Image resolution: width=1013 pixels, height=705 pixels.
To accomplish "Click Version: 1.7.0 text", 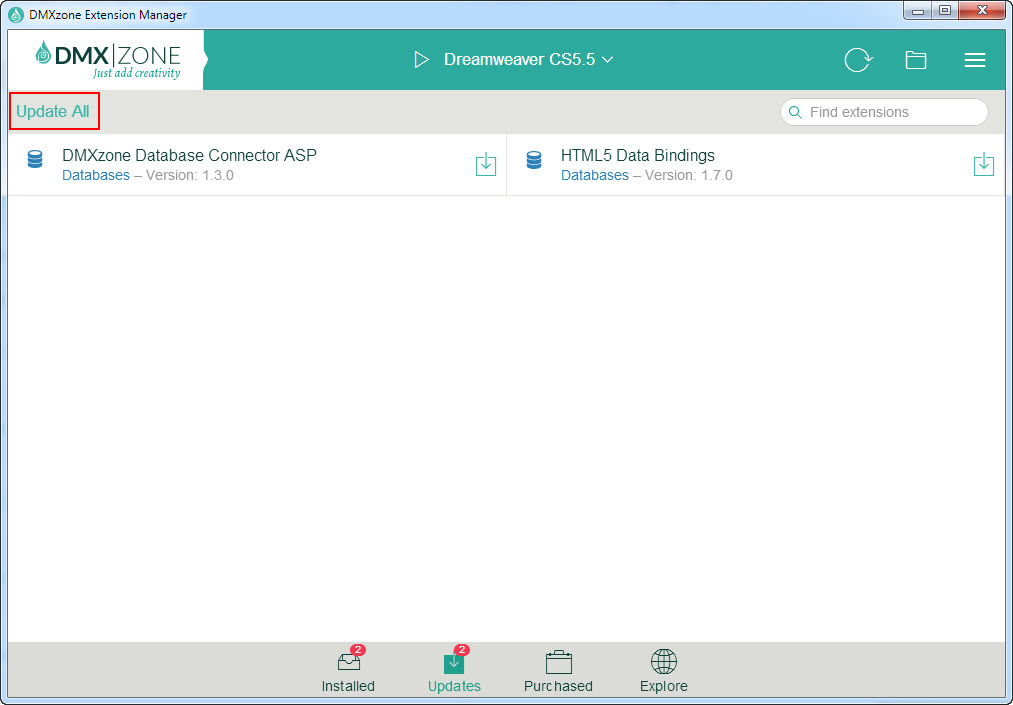I will pyautogui.click(x=689, y=175).
